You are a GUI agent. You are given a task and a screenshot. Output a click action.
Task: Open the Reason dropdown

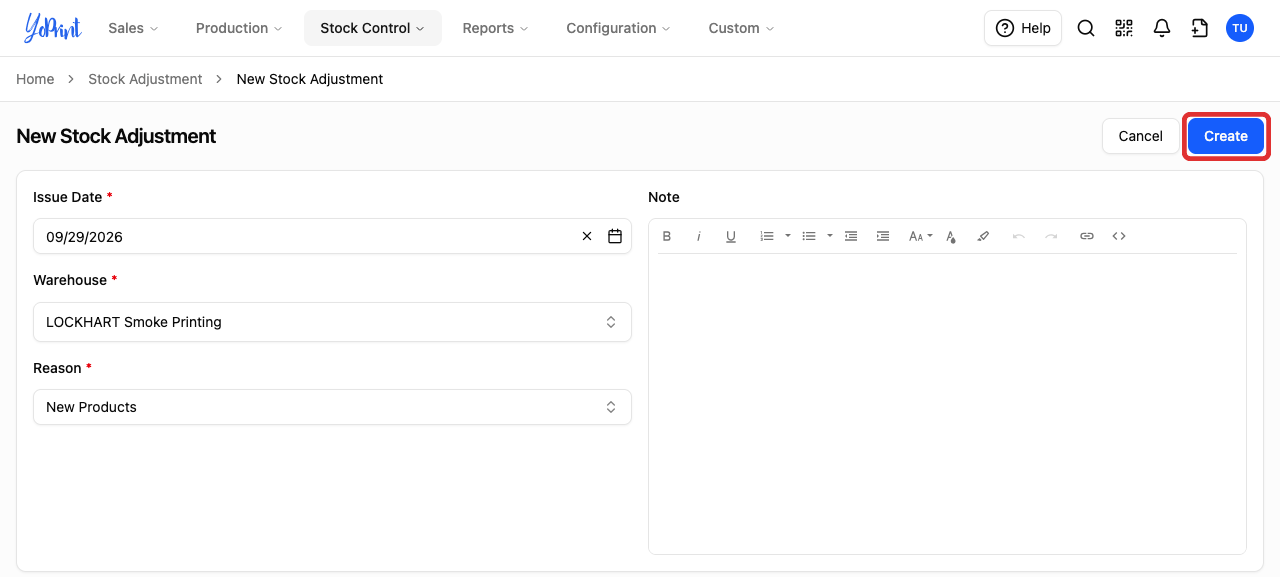pyautogui.click(x=332, y=407)
